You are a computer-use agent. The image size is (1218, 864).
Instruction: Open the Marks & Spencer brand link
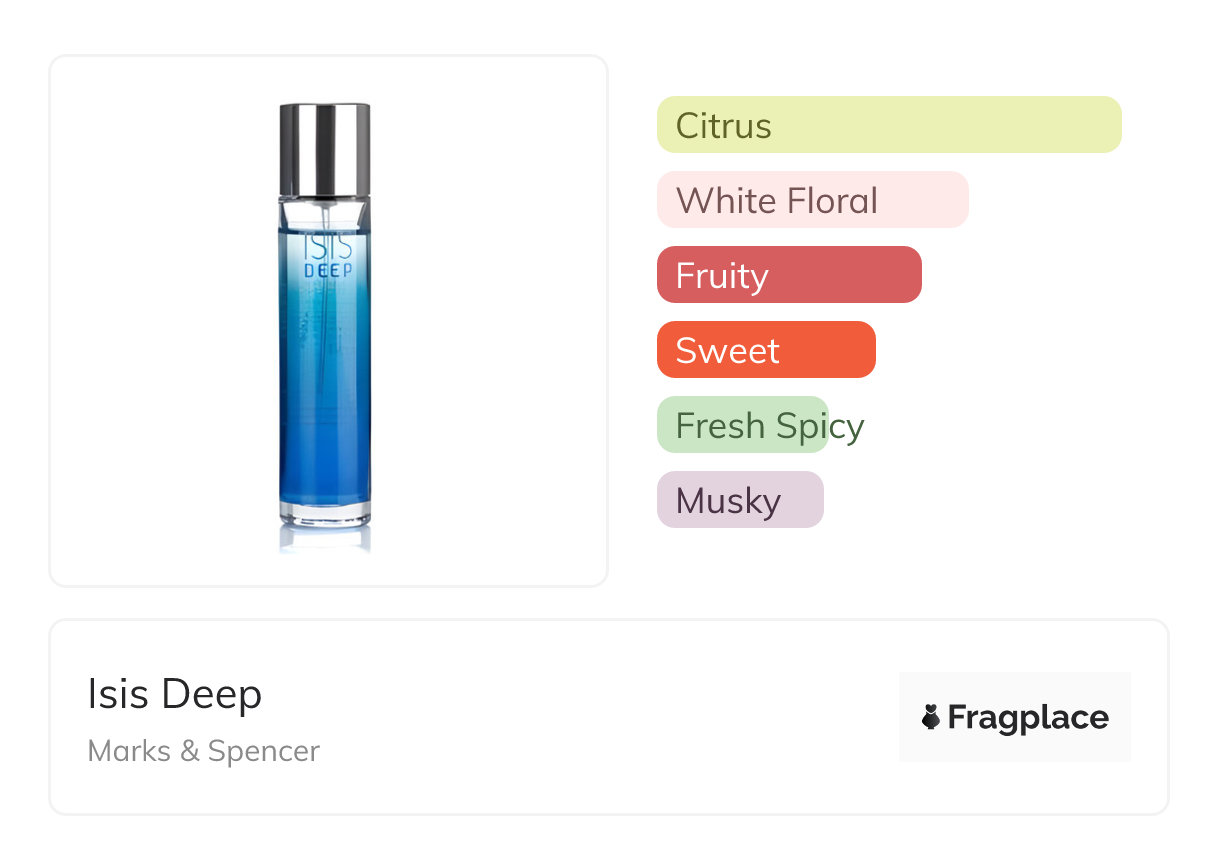[x=203, y=751]
